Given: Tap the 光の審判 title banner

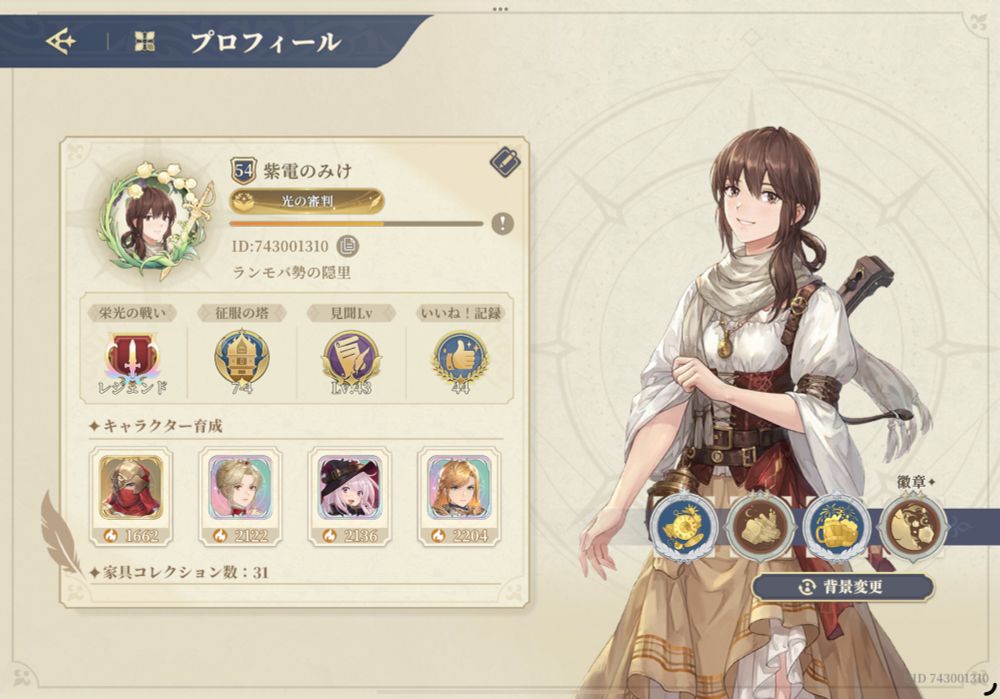Looking at the screenshot, I should click(x=307, y=202).
